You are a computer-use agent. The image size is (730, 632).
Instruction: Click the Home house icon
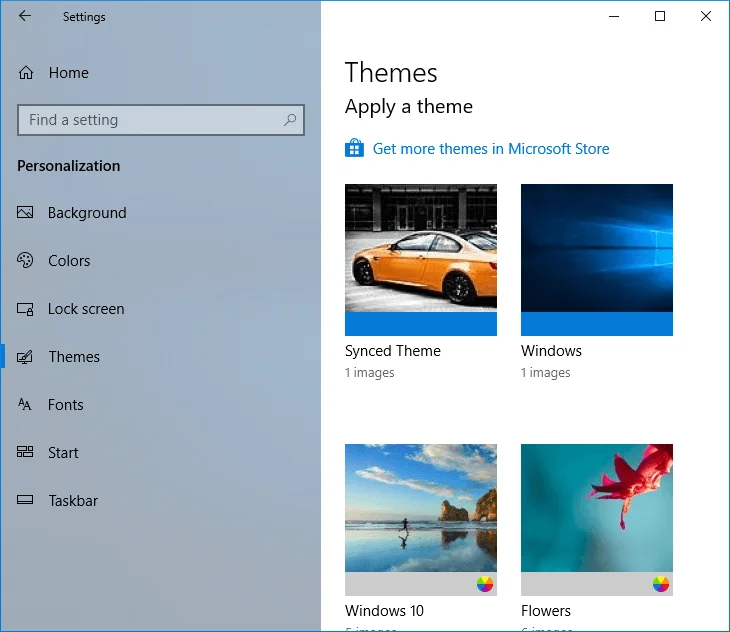point(26,73)
